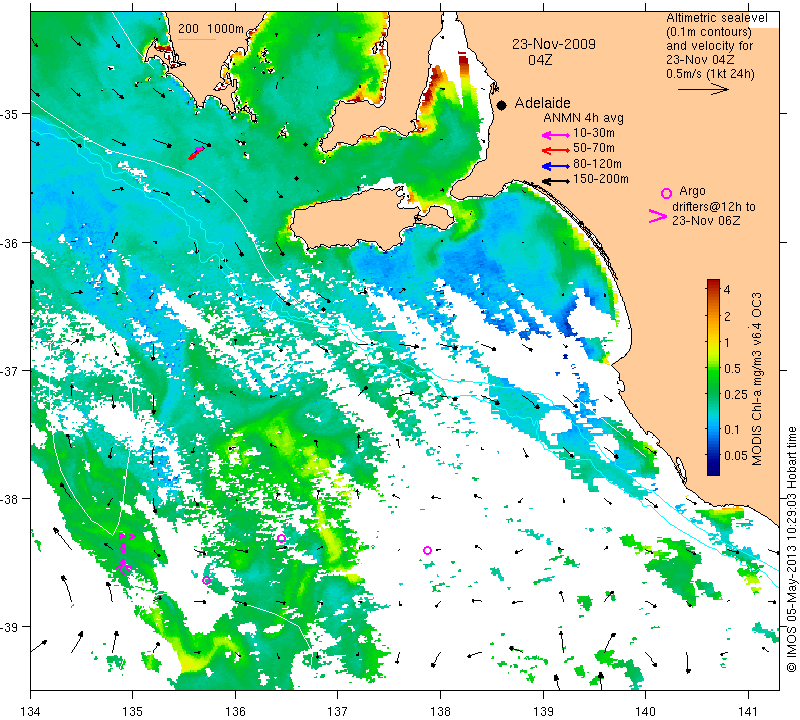Click the Argo float circle near 135.7E 38.6S
This screenshot has width=800, height=720.
206,580
